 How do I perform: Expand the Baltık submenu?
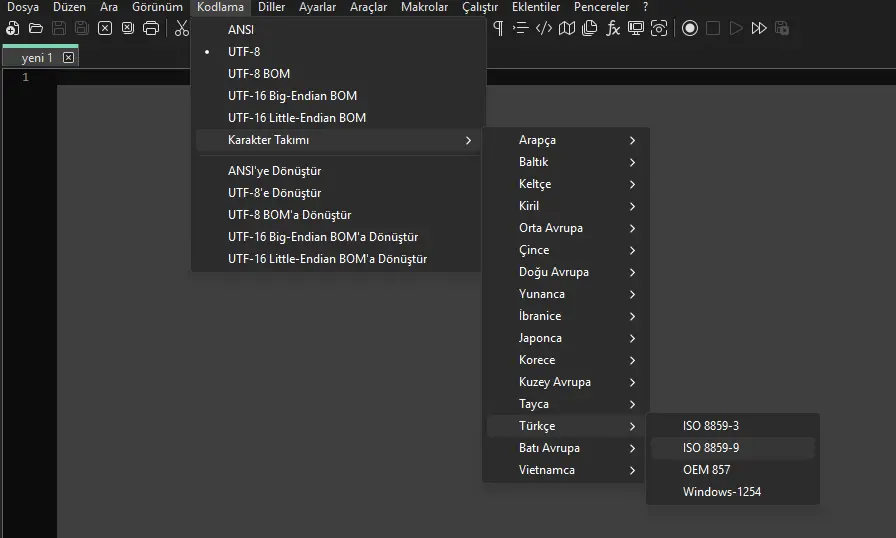coord(566,162)
